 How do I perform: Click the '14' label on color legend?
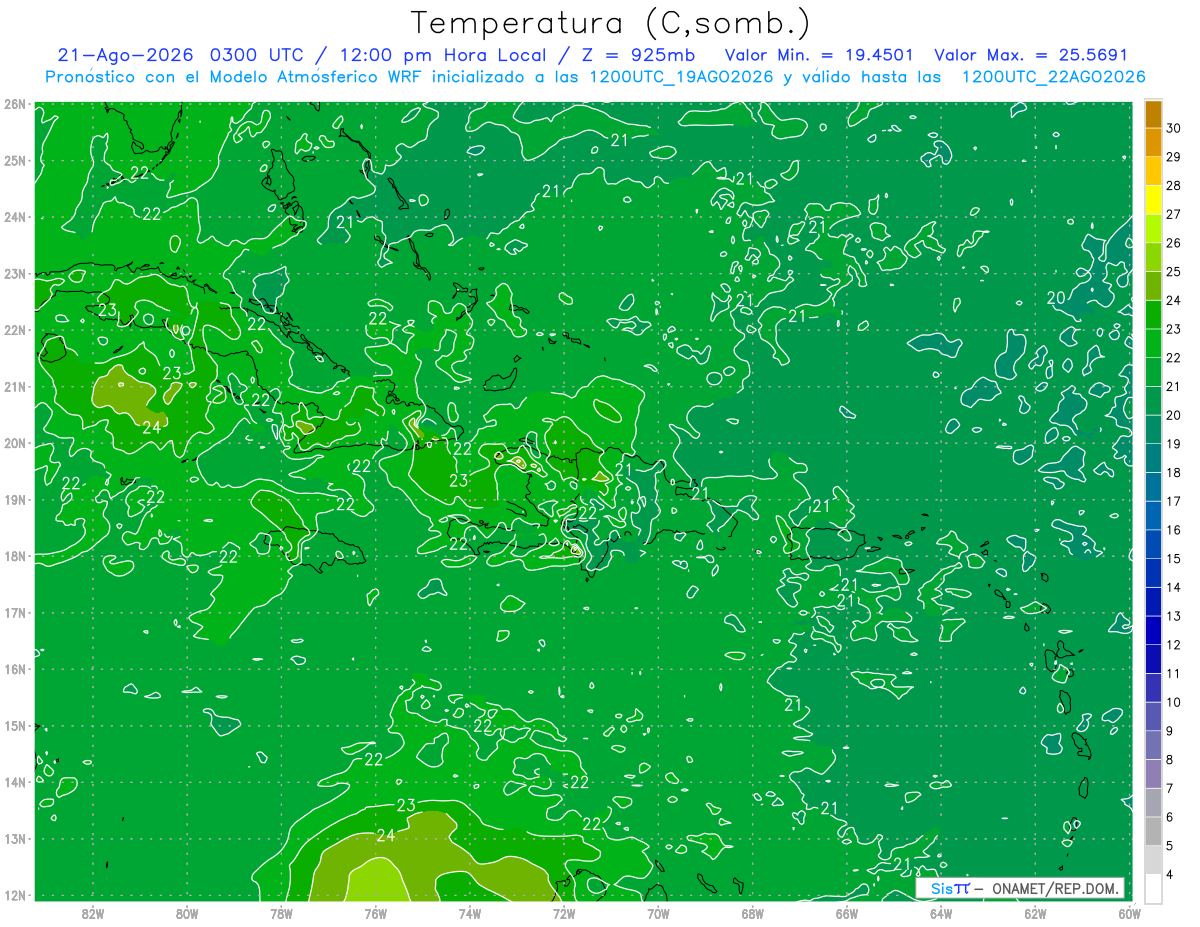click(1173, 587)
